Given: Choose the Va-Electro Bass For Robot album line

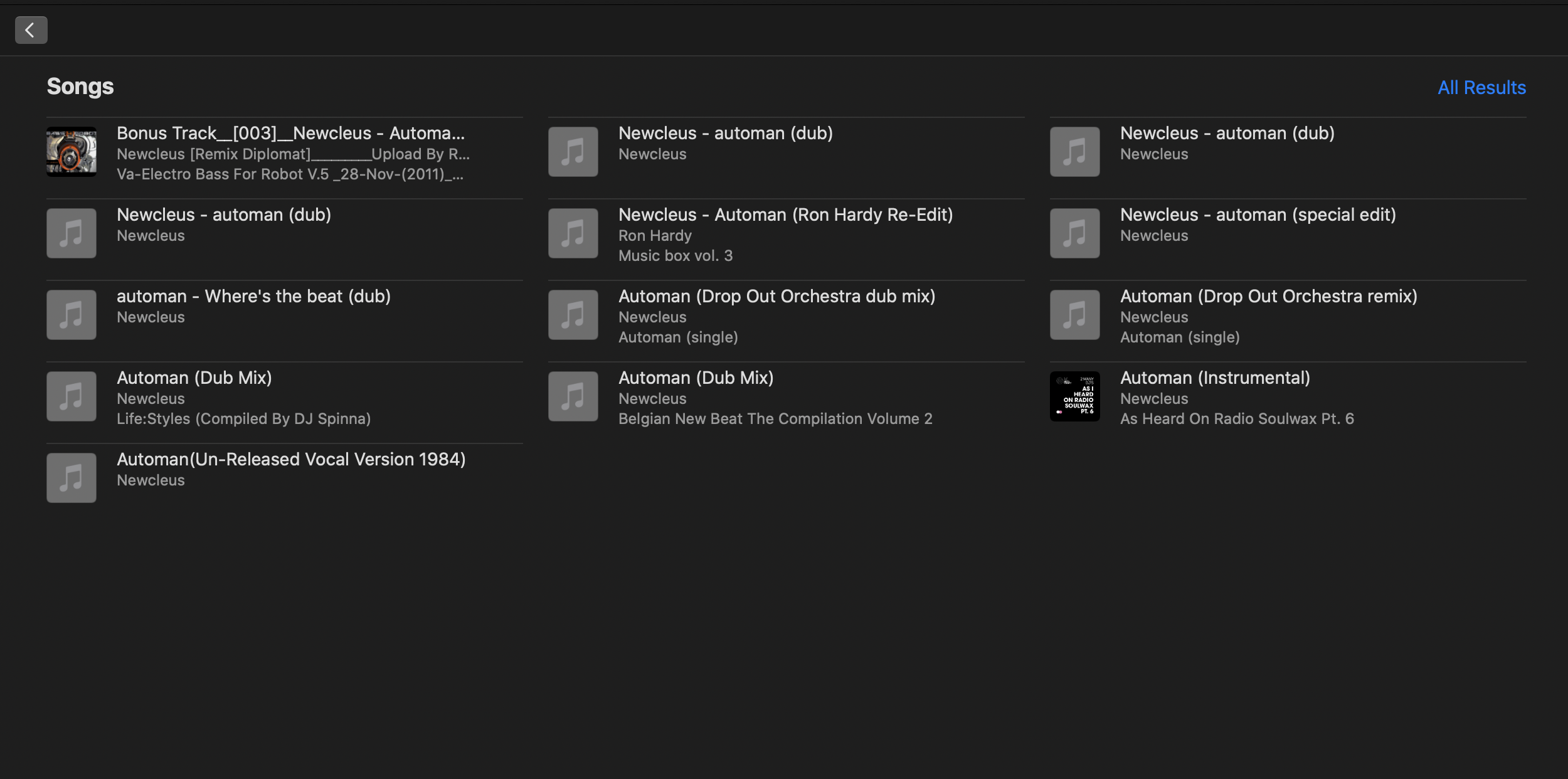Looking at the screenshot, I should click(290, 174).
